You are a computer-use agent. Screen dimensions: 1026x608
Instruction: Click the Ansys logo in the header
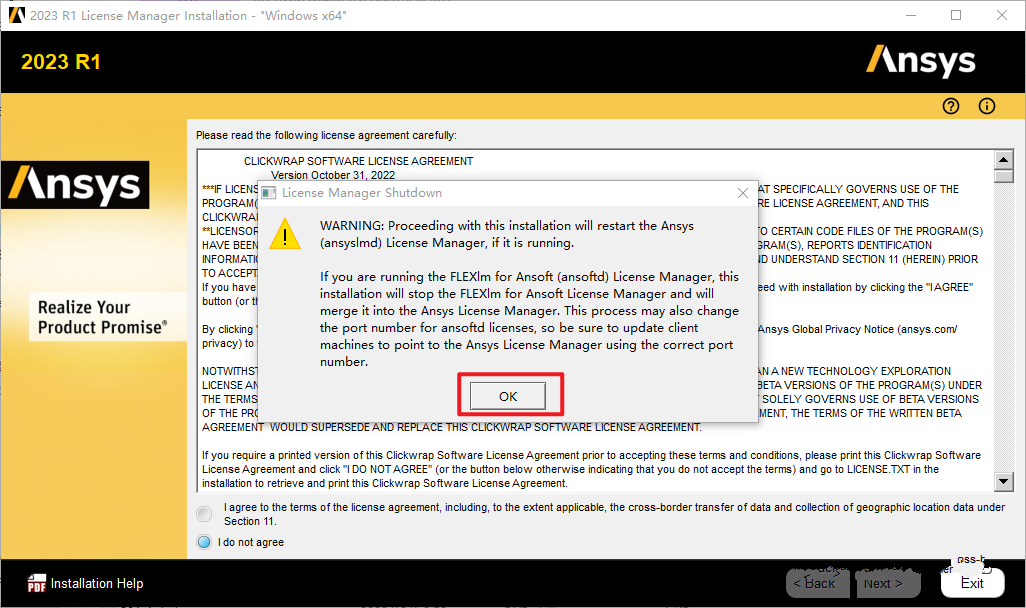pos(921,61)
